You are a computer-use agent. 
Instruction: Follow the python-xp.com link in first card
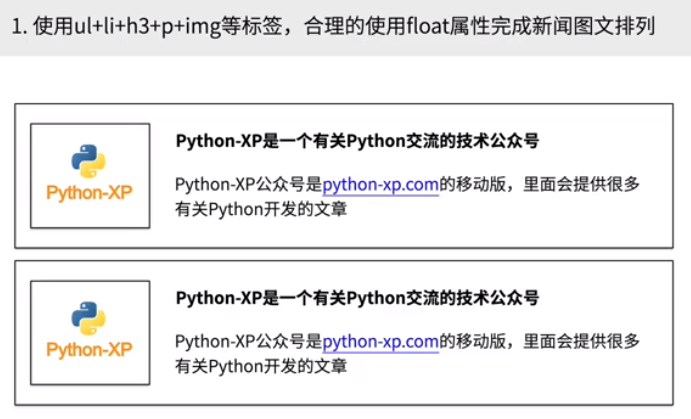(380, 185)
